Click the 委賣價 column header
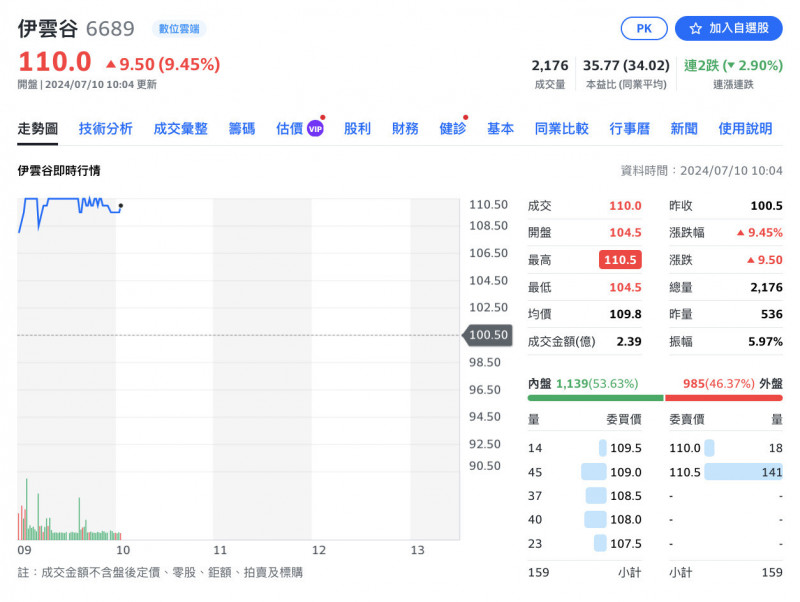 (x=687, y=419)
